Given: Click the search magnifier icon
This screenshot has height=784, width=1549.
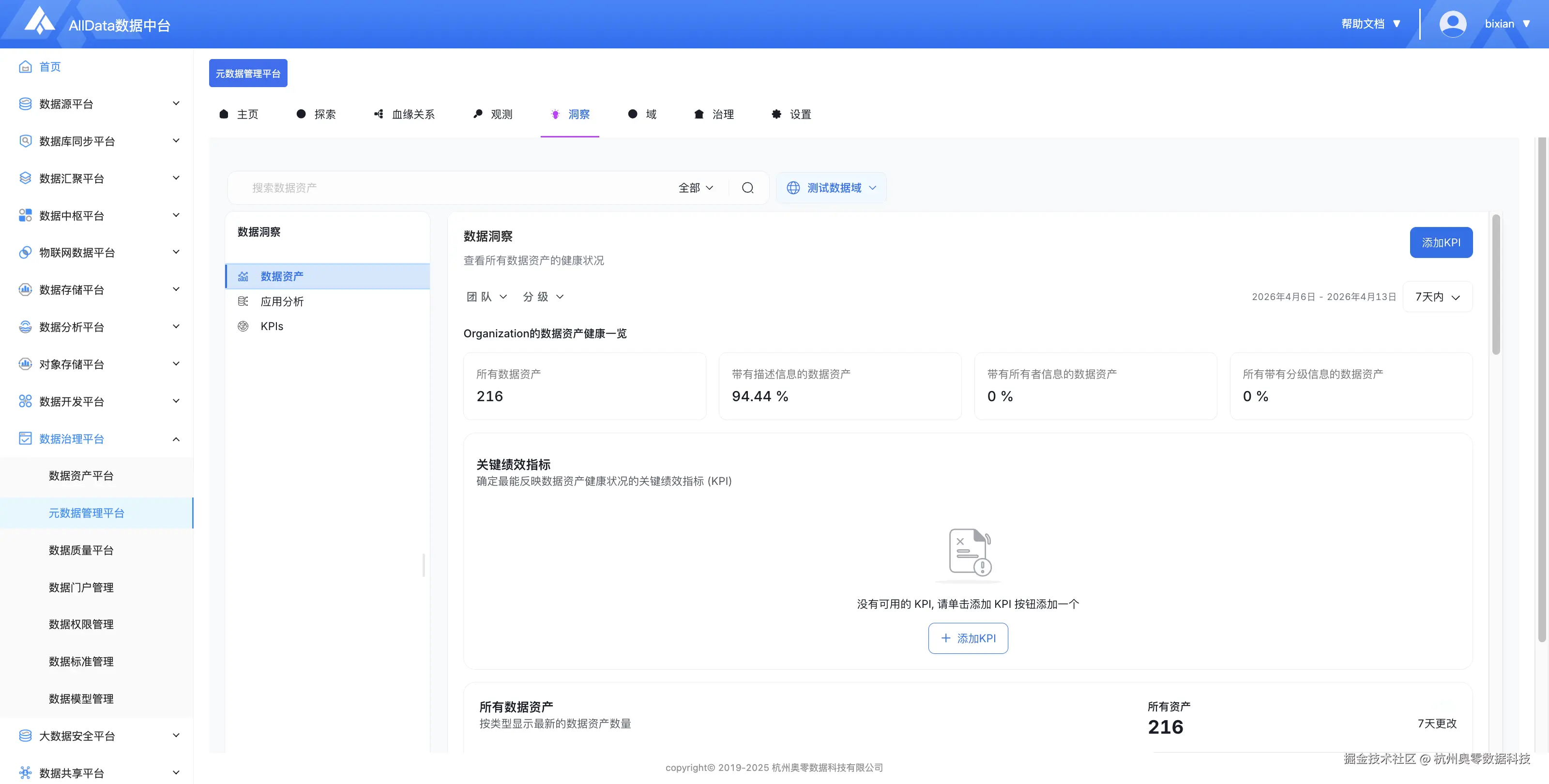Looking at the screenshot, I should (x=747, y=188).
